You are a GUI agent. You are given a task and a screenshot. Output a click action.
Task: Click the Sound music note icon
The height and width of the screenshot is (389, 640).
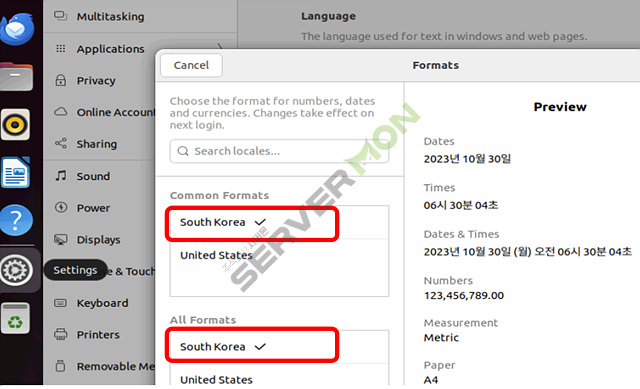tap(60, 176)
